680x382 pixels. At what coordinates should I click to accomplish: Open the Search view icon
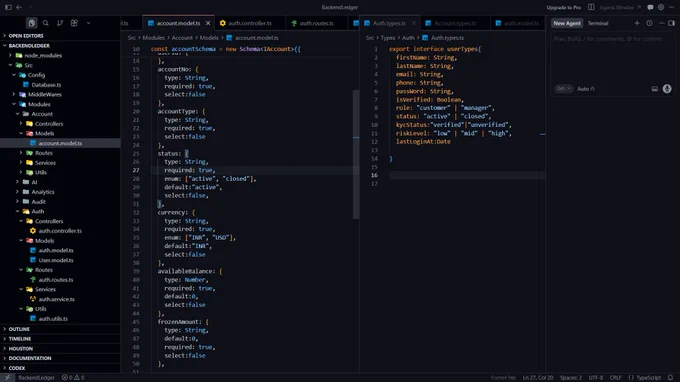(46, 23)
